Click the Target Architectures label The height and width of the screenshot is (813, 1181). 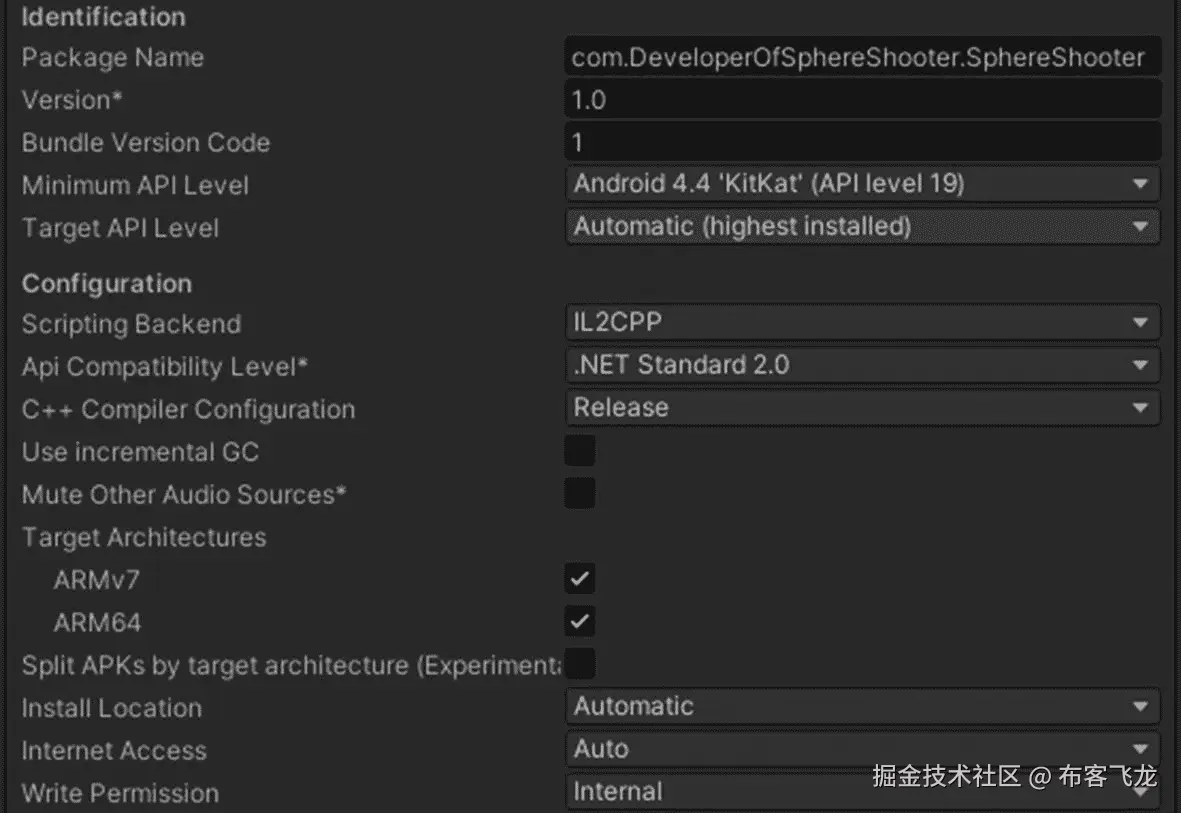pyautogui.click(x=144, y=537)
